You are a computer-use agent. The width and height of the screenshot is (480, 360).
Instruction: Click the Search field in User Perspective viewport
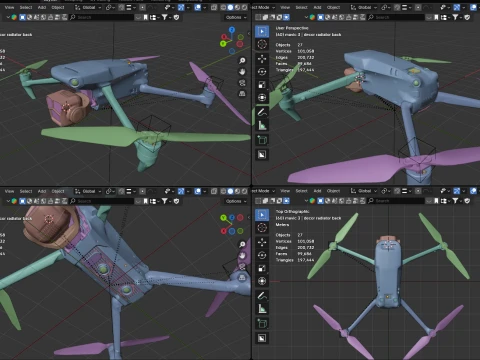(396, 17)
